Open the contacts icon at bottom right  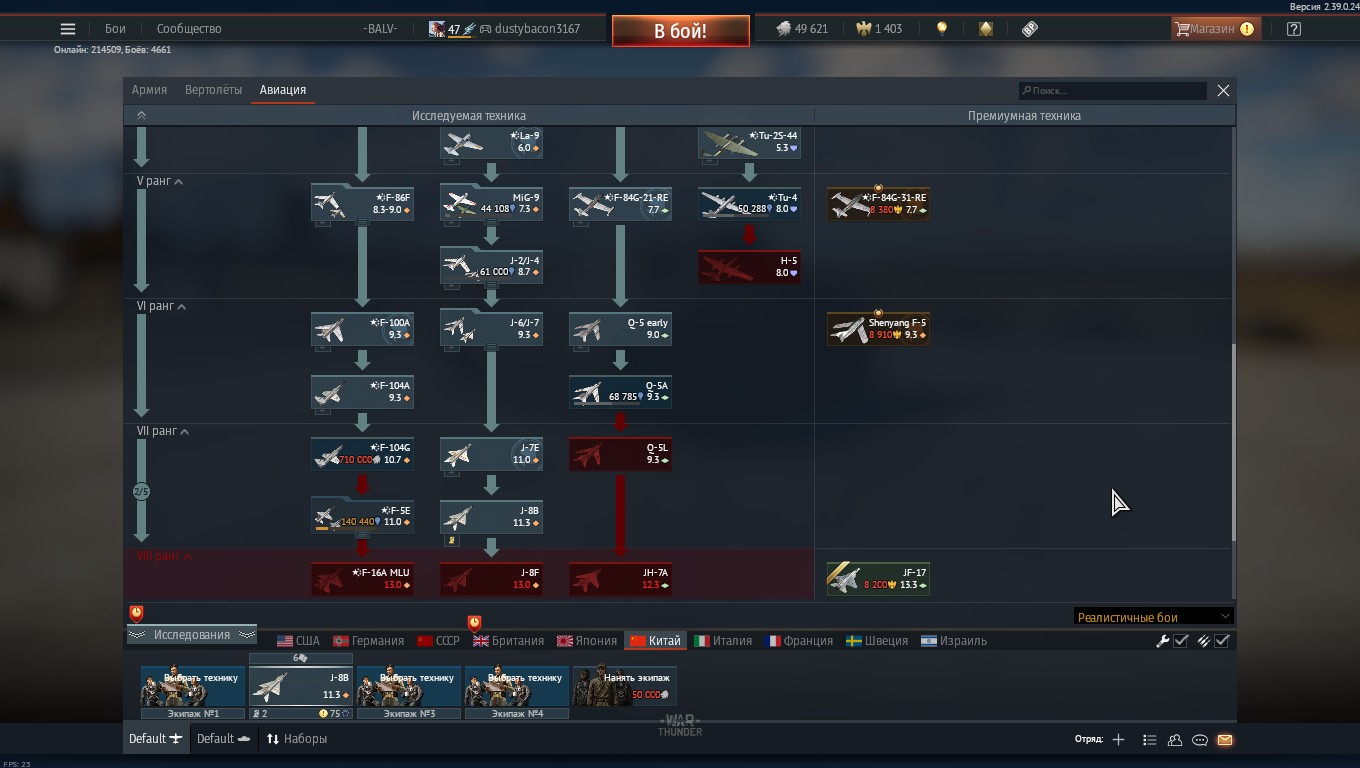[1175, 740]
